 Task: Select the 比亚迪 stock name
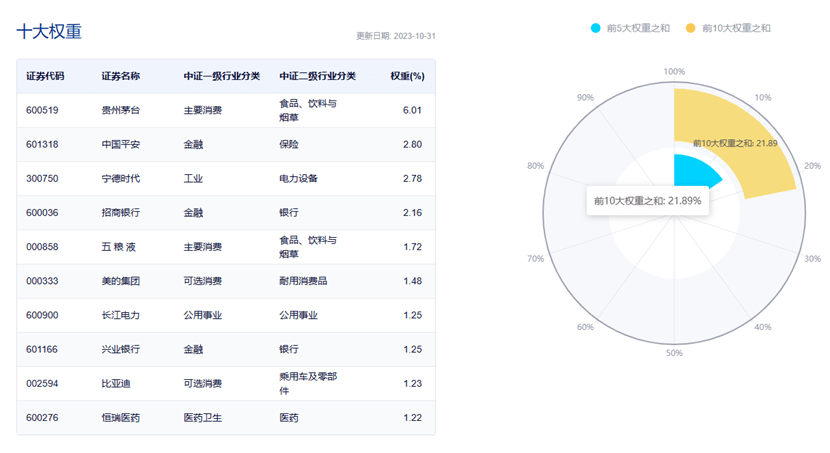(x=115, y=384)
